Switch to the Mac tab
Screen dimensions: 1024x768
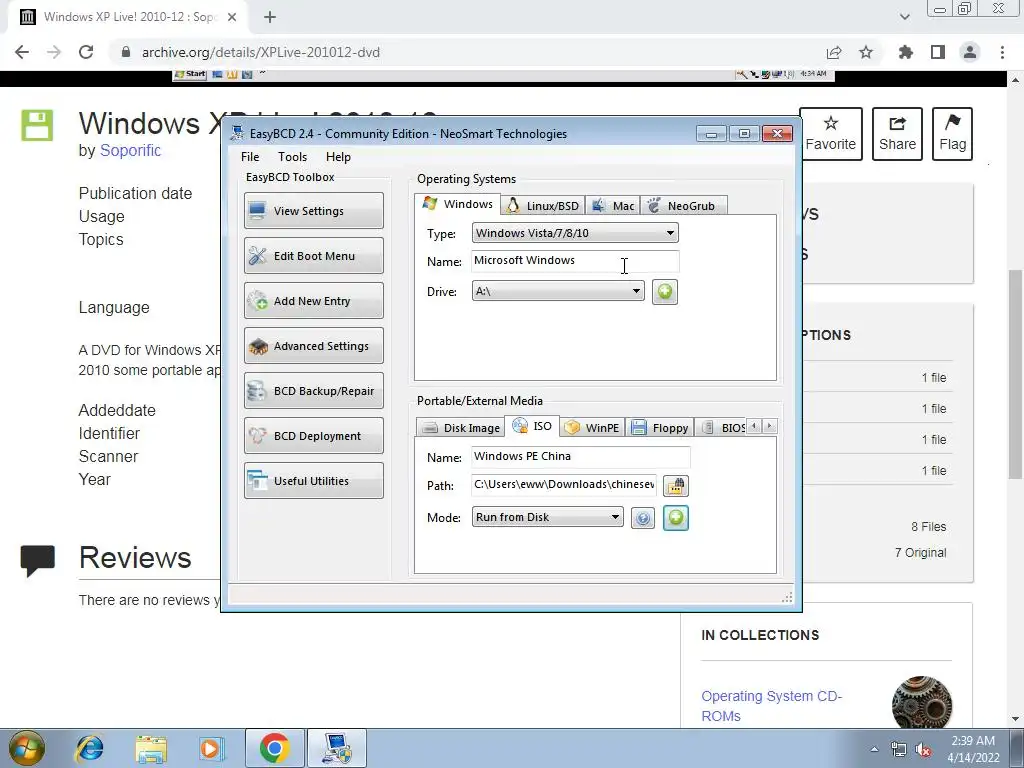(x=613, y=206)
